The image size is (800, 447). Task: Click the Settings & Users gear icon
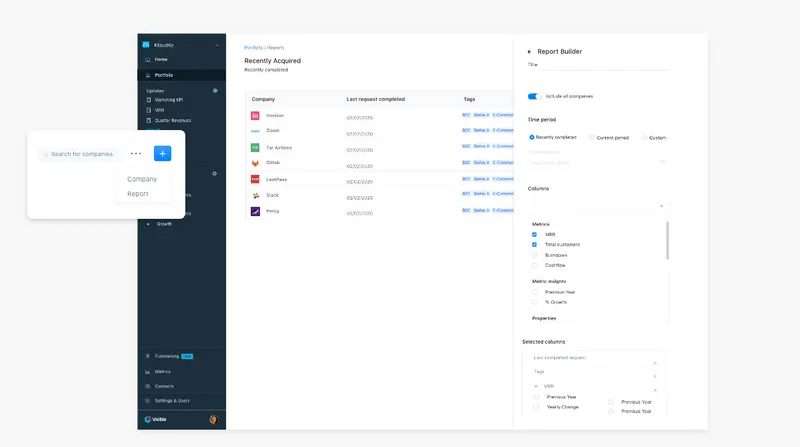[148, 401]
